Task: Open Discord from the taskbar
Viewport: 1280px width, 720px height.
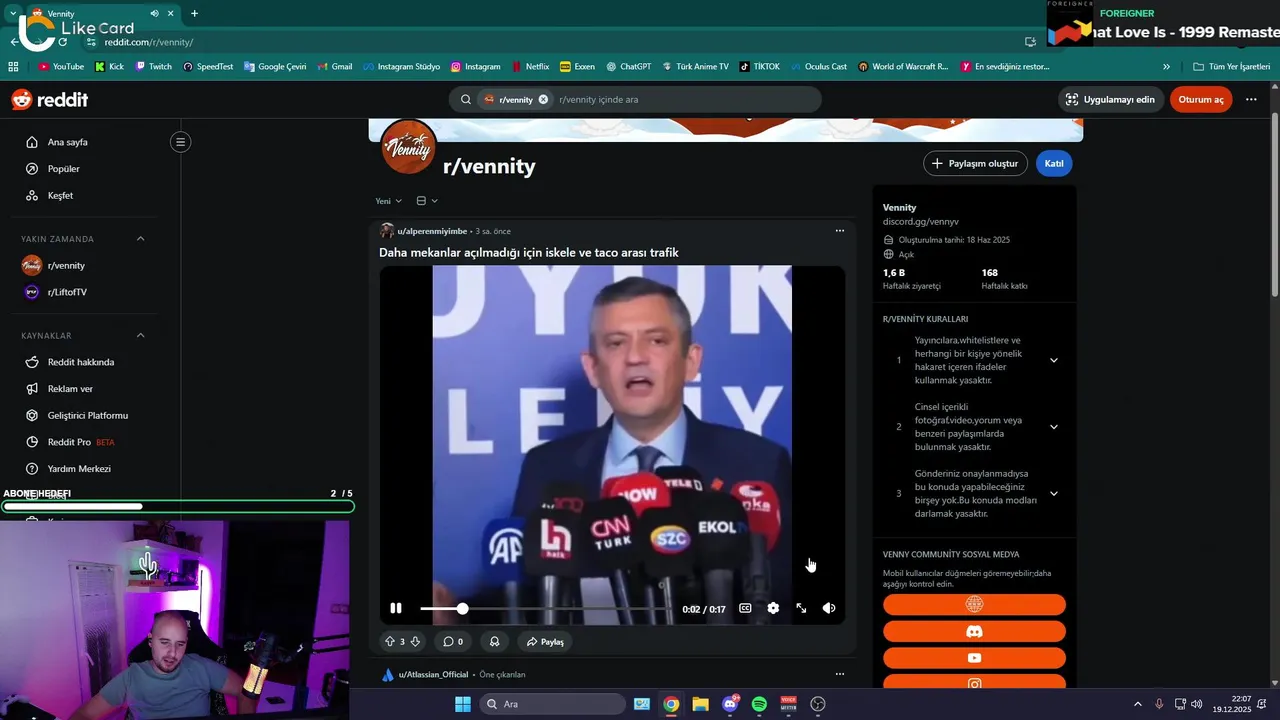Action: 730,704
